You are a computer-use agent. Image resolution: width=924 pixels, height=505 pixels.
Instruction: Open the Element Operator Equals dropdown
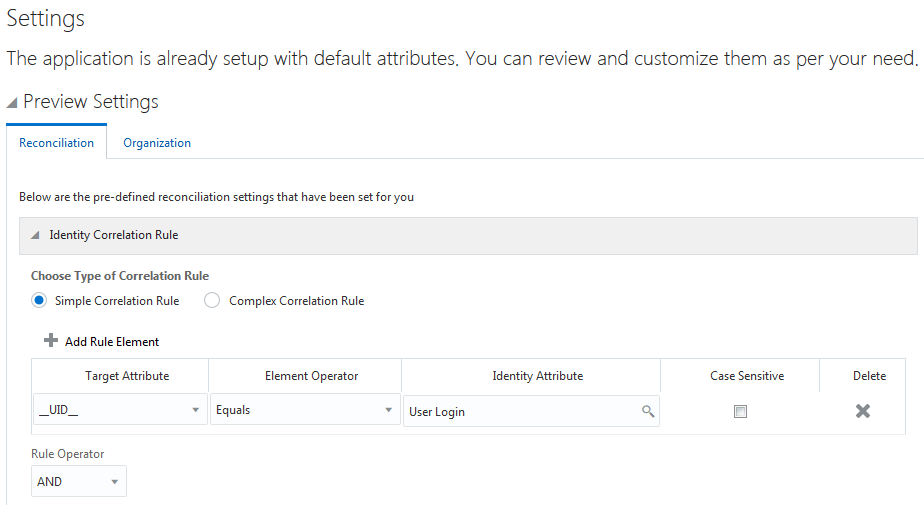click(388, 411)
